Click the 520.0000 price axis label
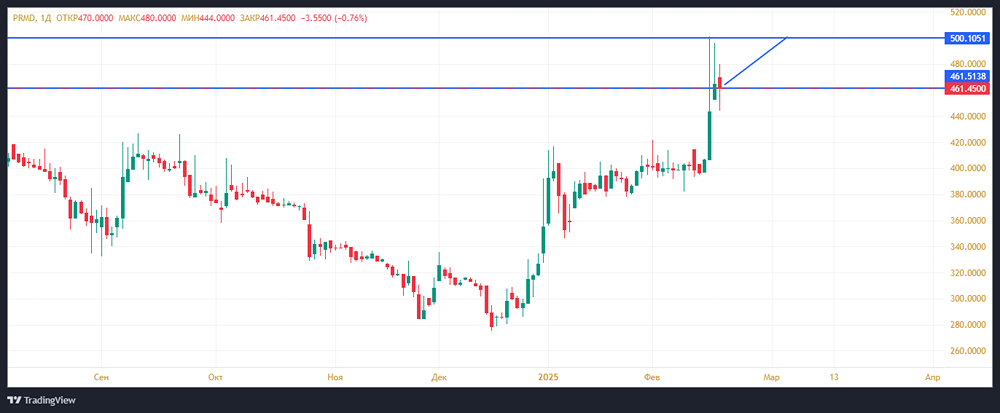The width and height of the screenshot is (1000, 413). [969, 12]
